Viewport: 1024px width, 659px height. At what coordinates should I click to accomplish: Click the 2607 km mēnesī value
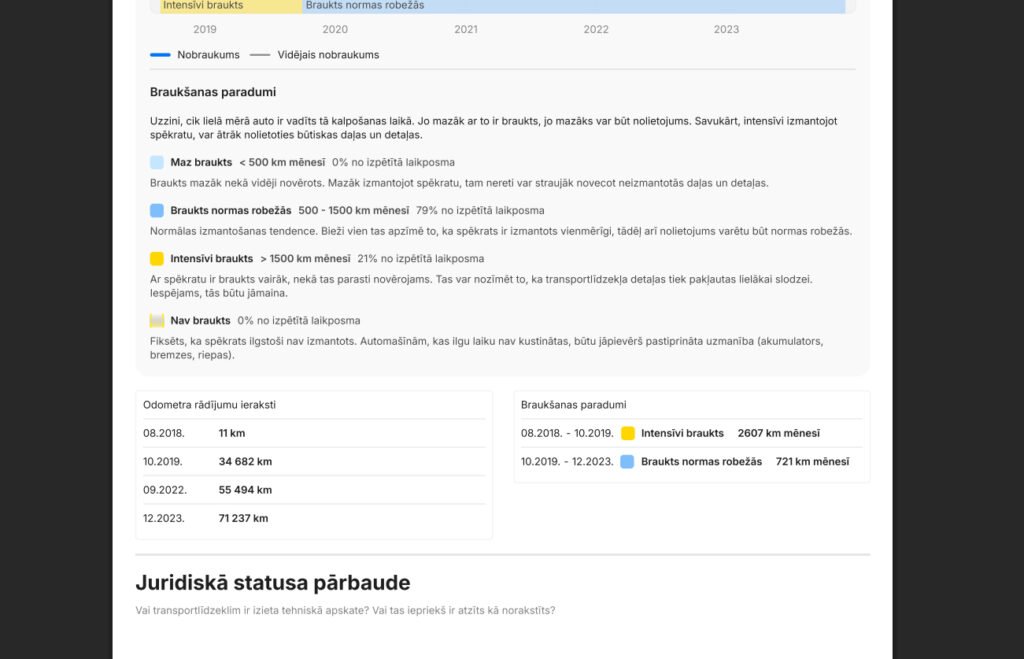(778, 434)
